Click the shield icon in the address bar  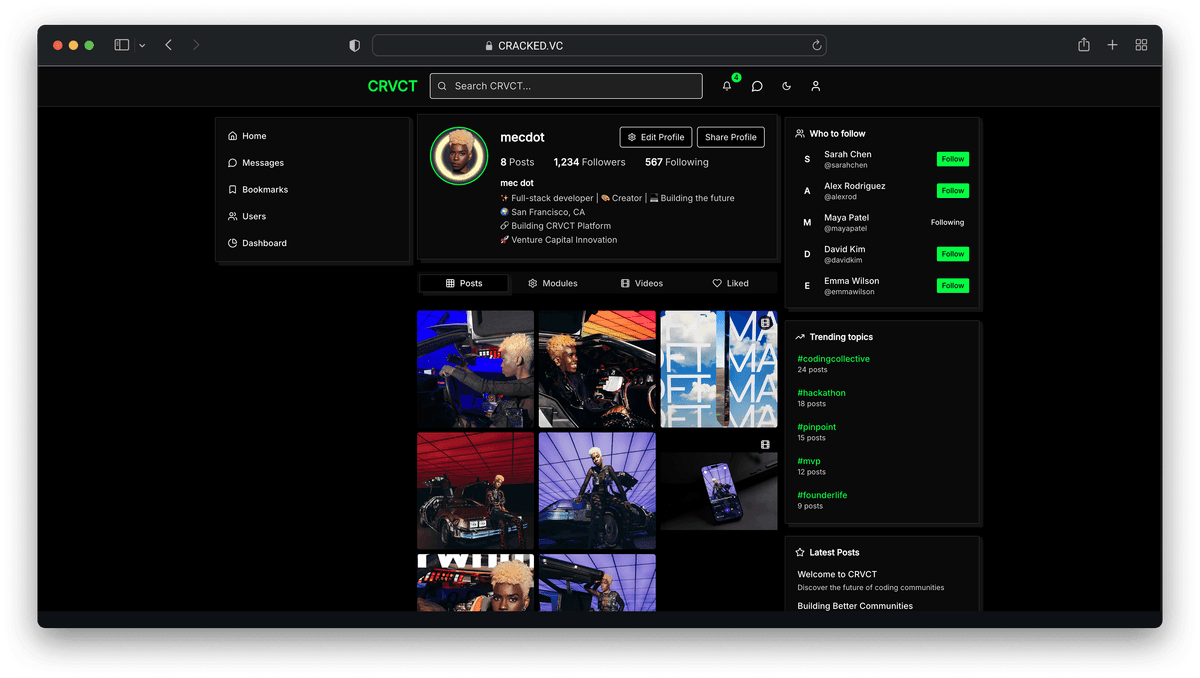tap(354, 45)
